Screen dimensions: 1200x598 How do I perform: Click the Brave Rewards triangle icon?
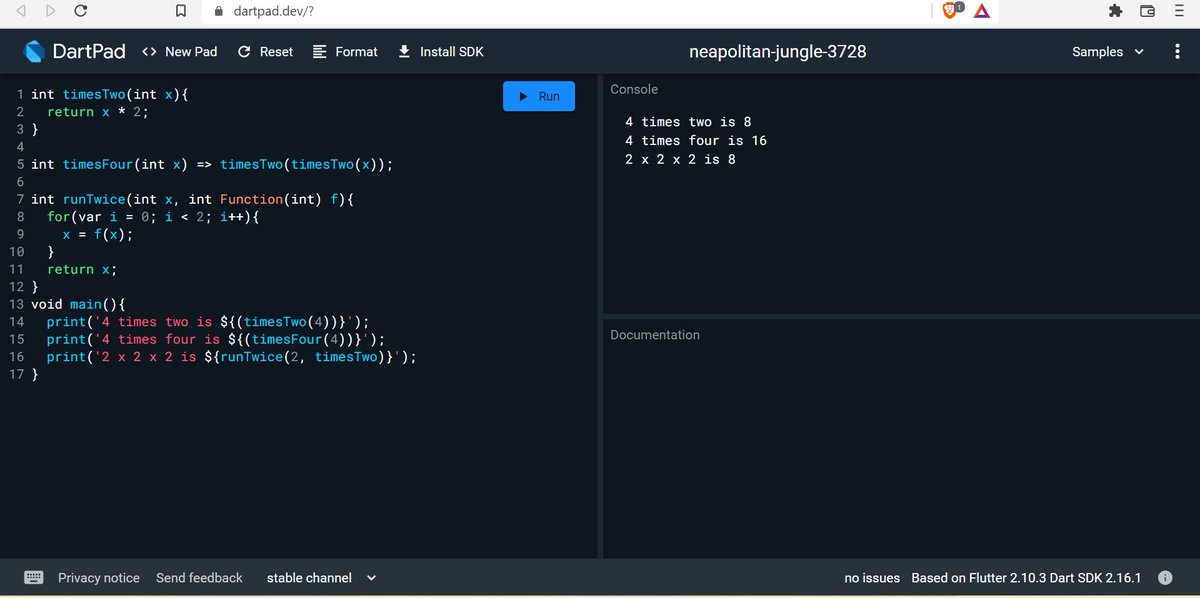click(982, 11)
